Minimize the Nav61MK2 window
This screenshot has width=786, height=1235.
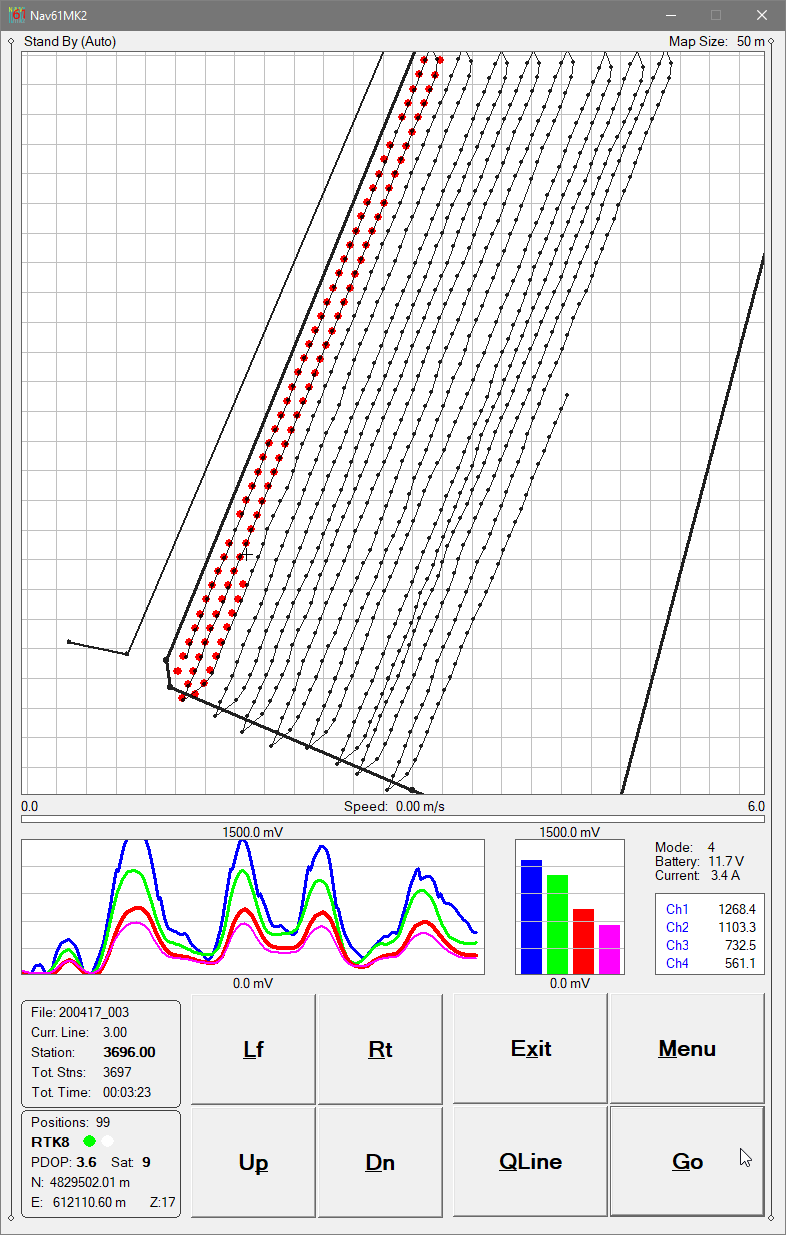(669, 15)
